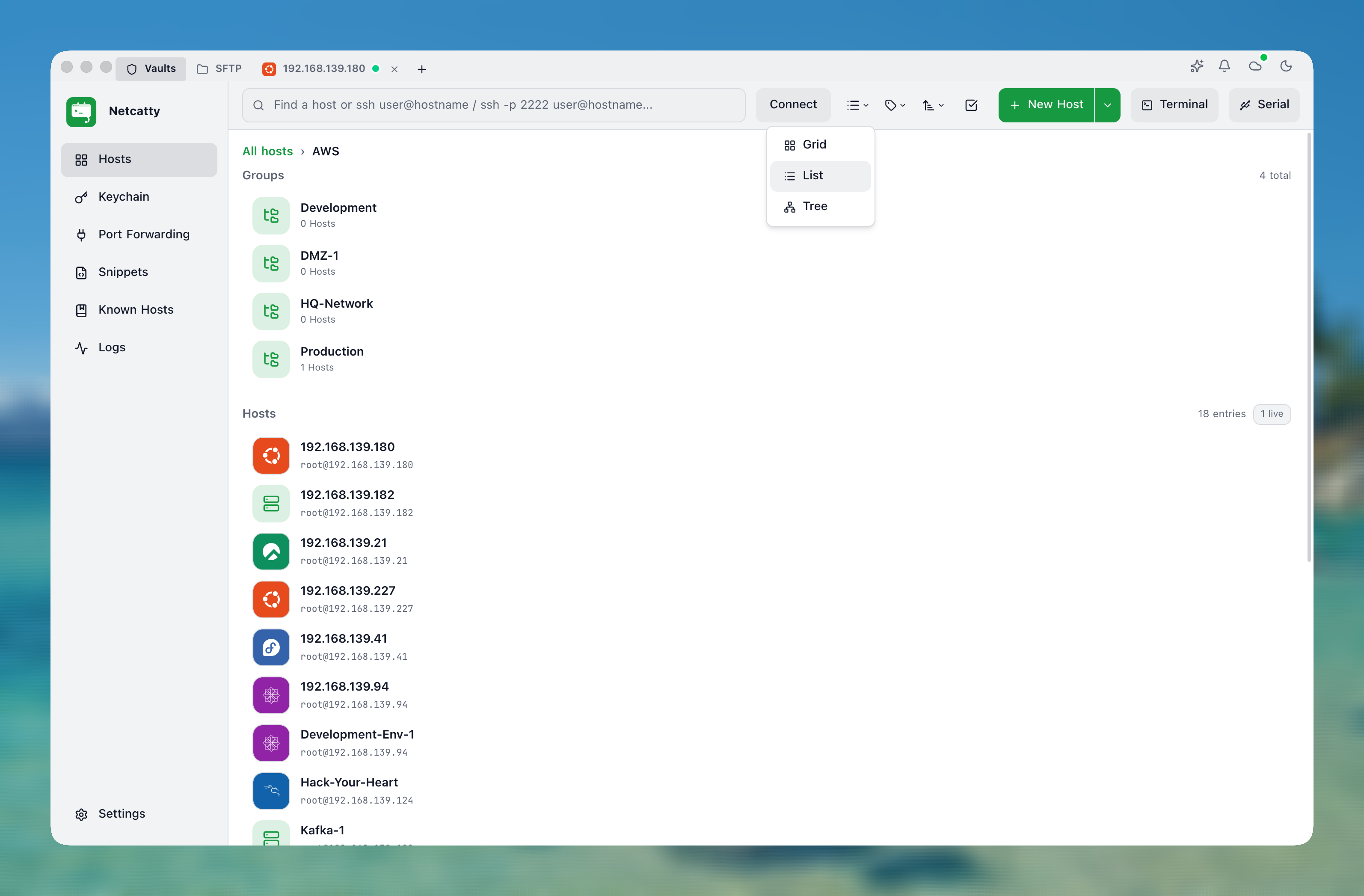The image size is (1364, 896).
Task: Select the Development group name
Action: point(338,208)
